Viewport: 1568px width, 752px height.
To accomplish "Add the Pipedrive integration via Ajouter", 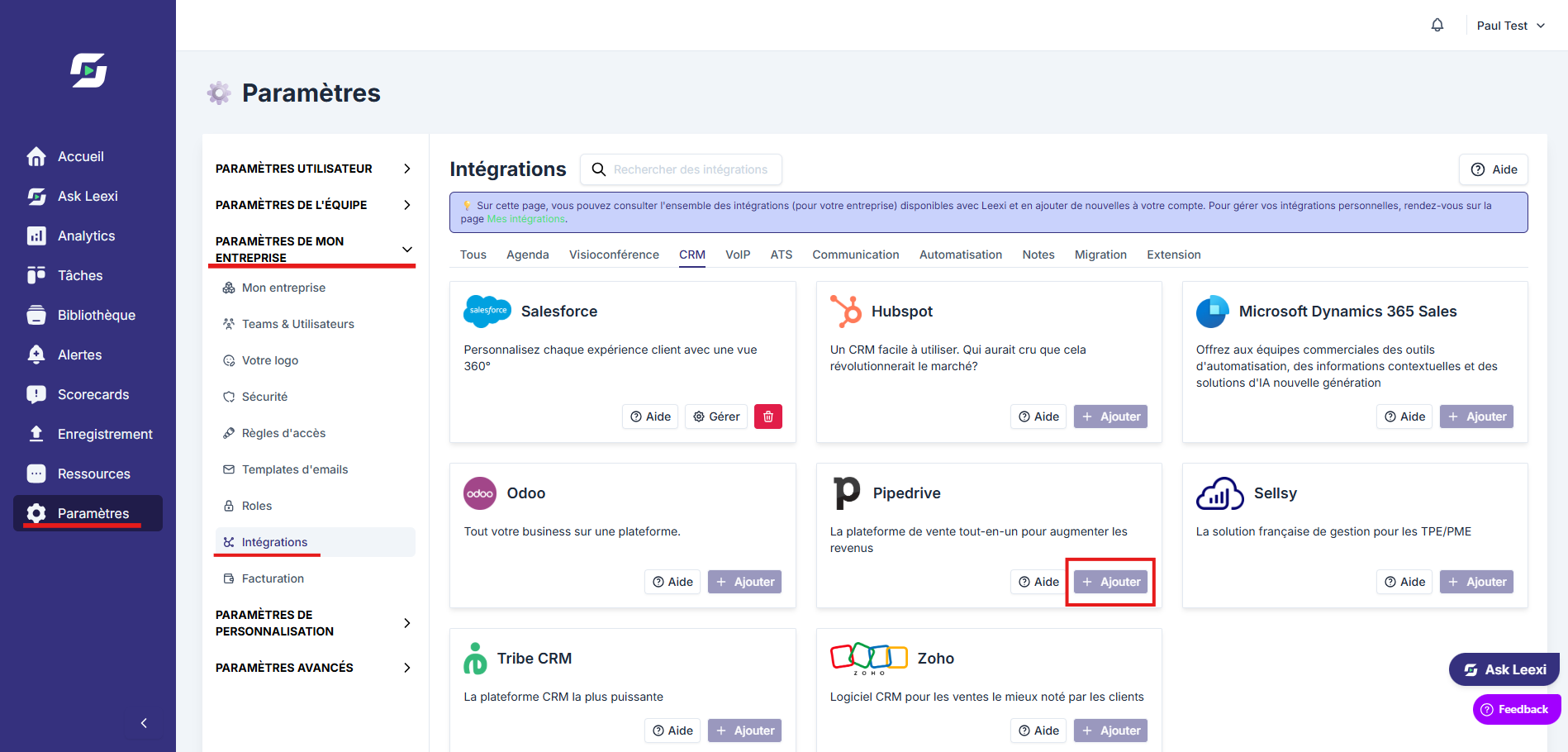I will pyautogui.click(x=1111, y=582).
